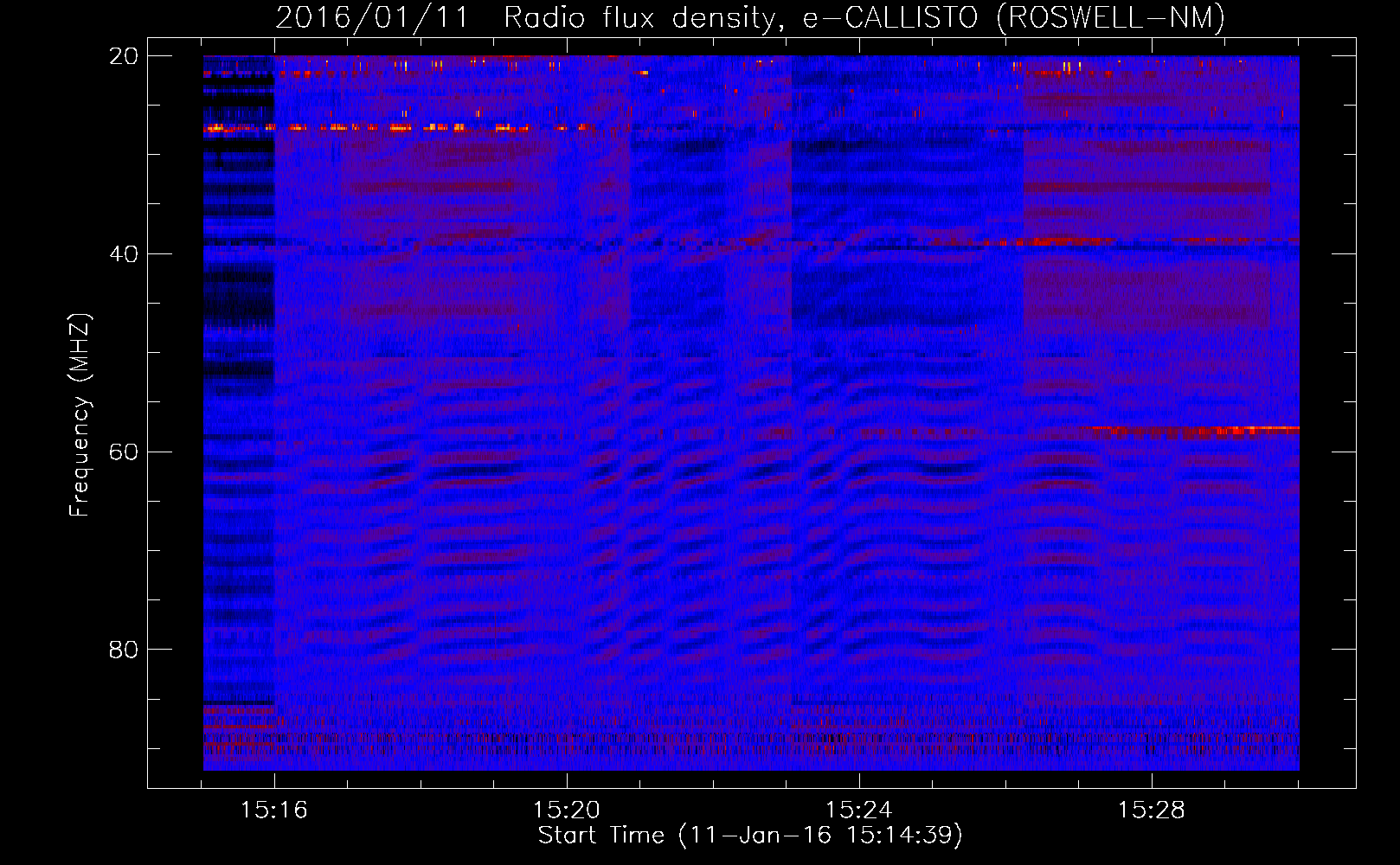Screen dimensions: 1400x865
Task: Click the 60 frequency tick label
Action: pyautogui.click(x=124, y=452)
